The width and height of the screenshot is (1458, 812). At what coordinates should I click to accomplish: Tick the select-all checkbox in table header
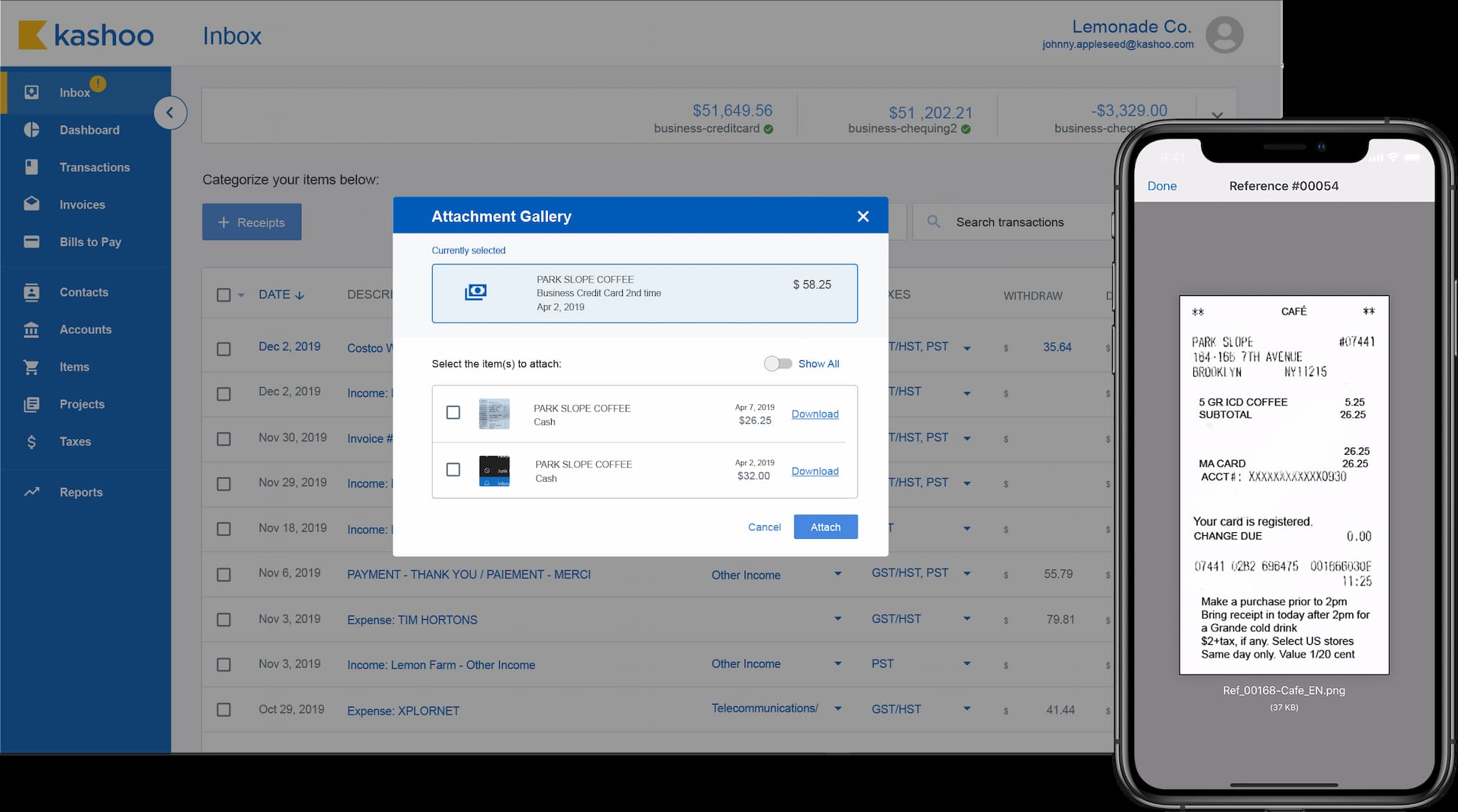tap(224, 295)
